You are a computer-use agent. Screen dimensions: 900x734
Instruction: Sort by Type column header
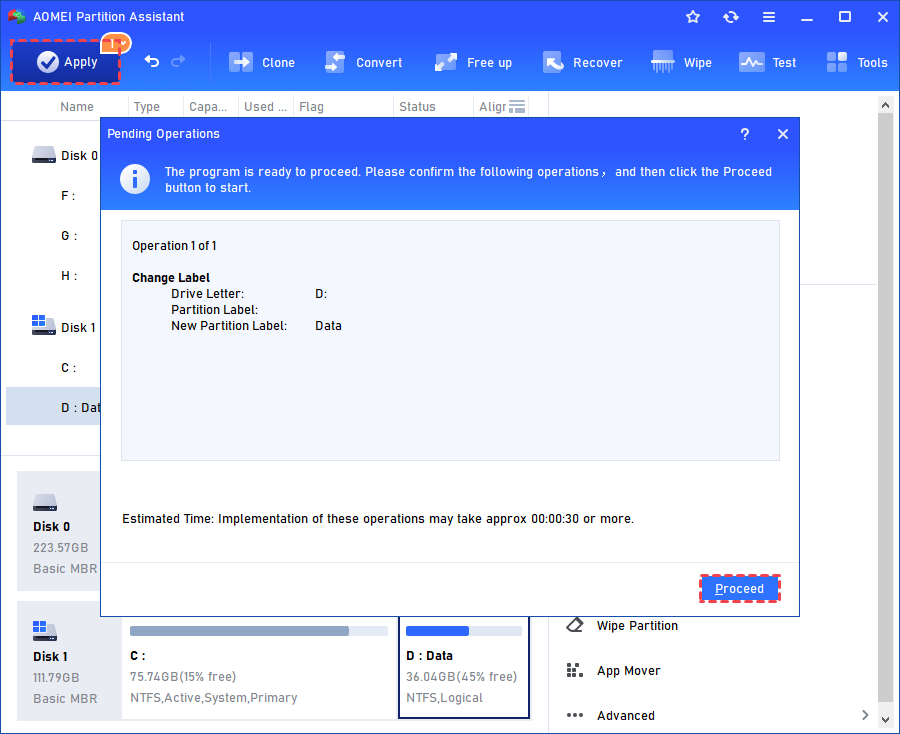[146, 107]
